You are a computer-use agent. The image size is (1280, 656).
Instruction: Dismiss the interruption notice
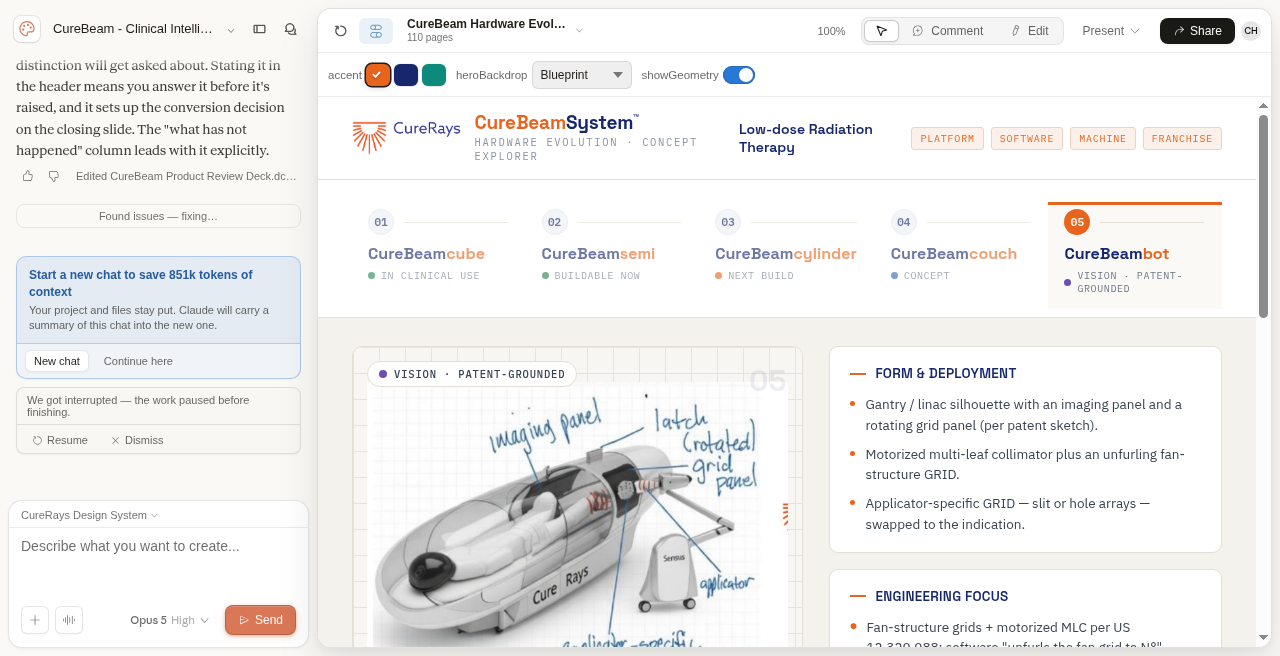pos(137,440)
